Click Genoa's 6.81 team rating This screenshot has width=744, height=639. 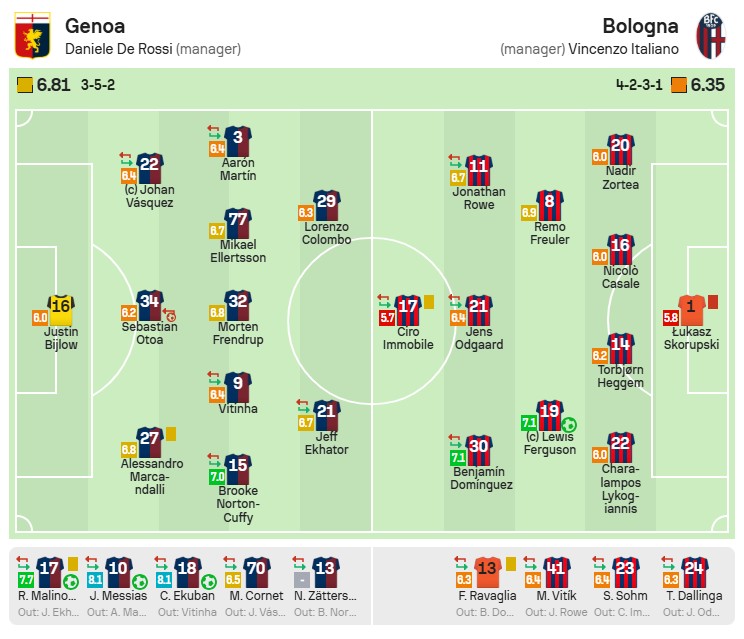53,85
